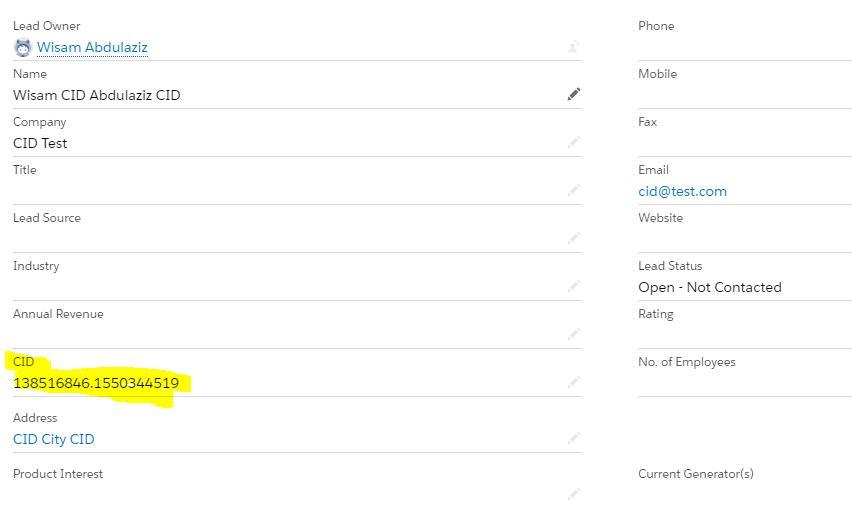Click the CID Test company value
Image resolution: width=852 pixels, height=506 pixels.
point(40,143)
